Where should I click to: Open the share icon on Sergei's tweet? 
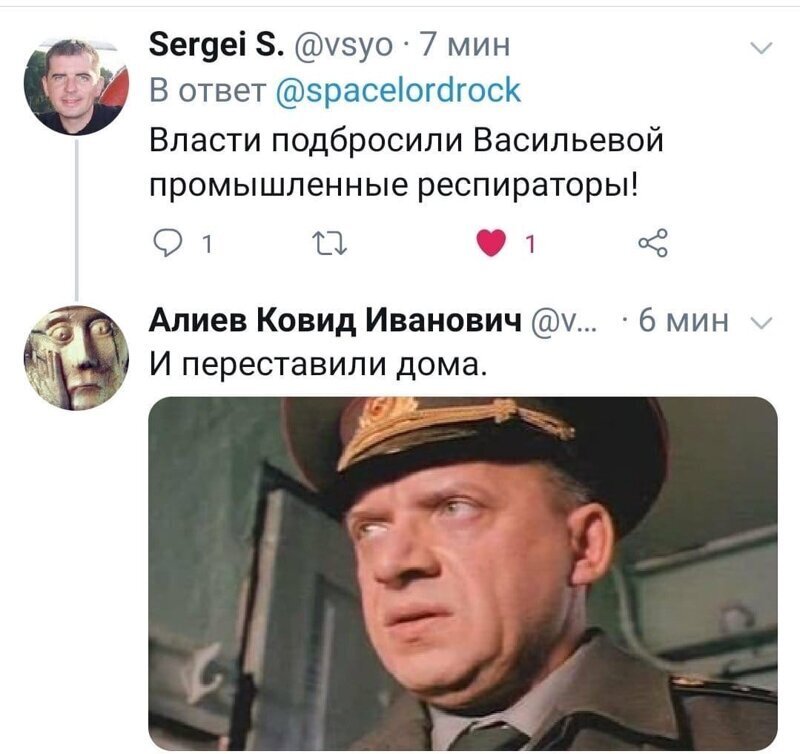653,243
